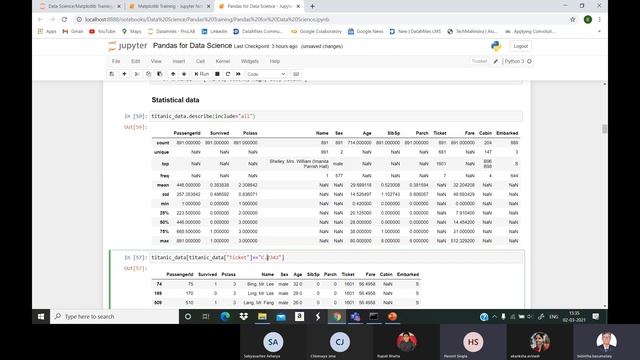
Task: Open Dropbox from the taskbar
Action: [x=244, y=316]
